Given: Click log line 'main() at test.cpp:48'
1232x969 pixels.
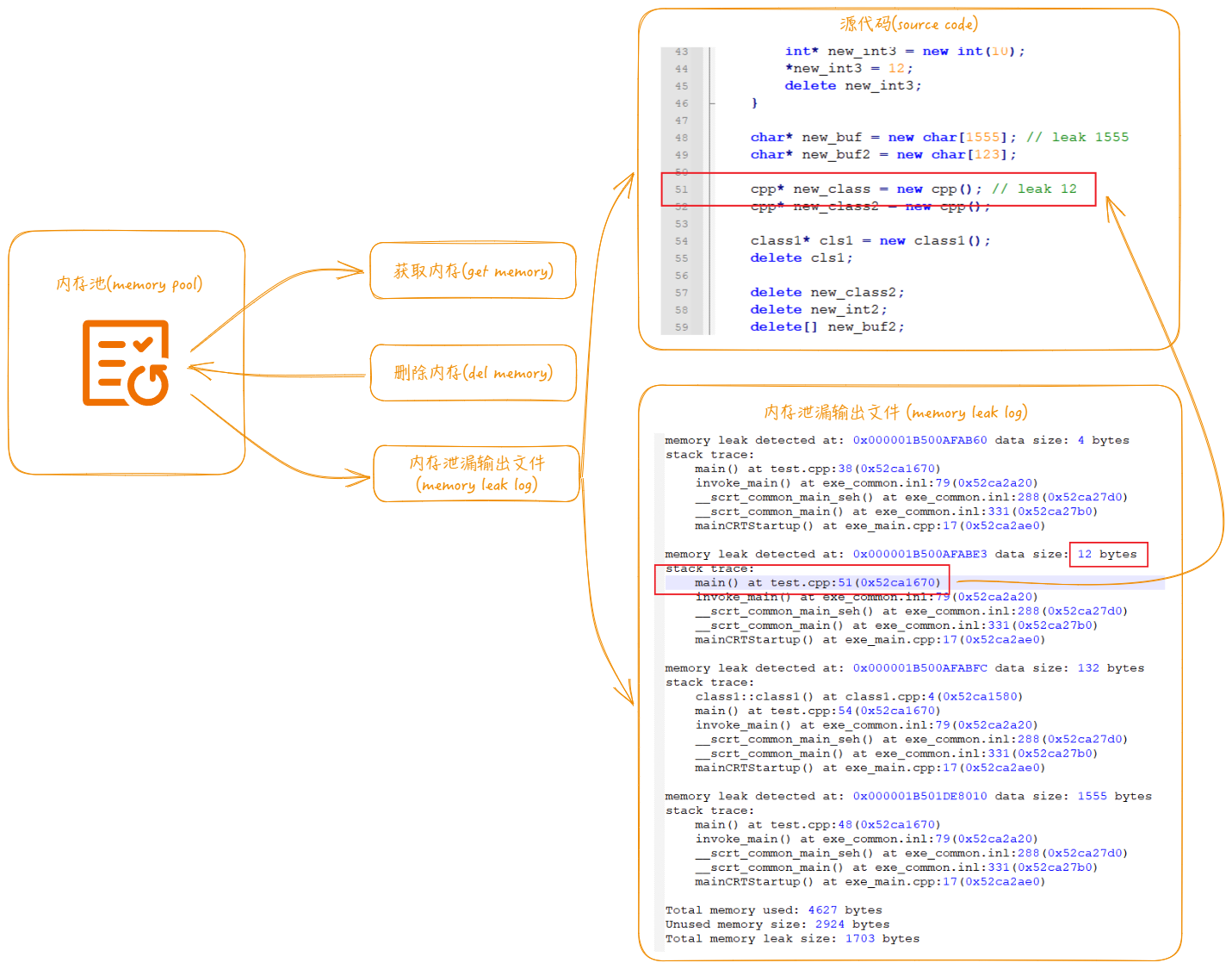Looking at the screenshot, I should (x=818, y=825).
